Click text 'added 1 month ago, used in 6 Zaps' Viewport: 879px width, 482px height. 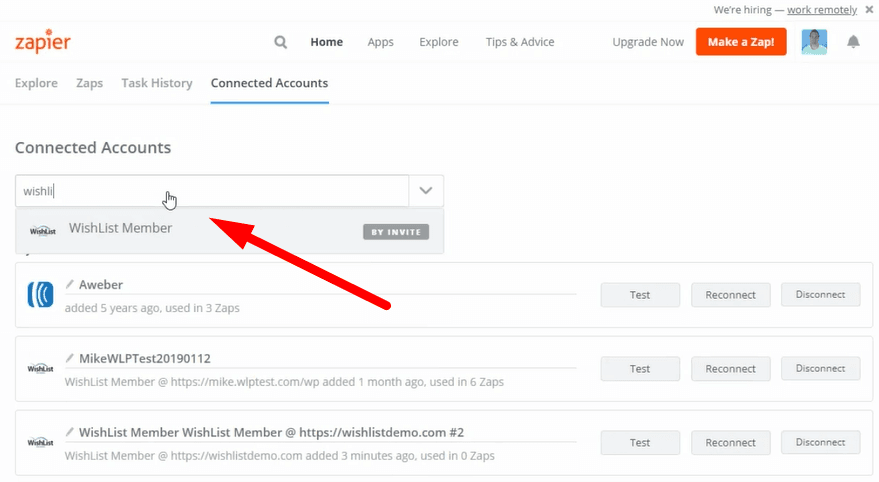pos(413,382)
